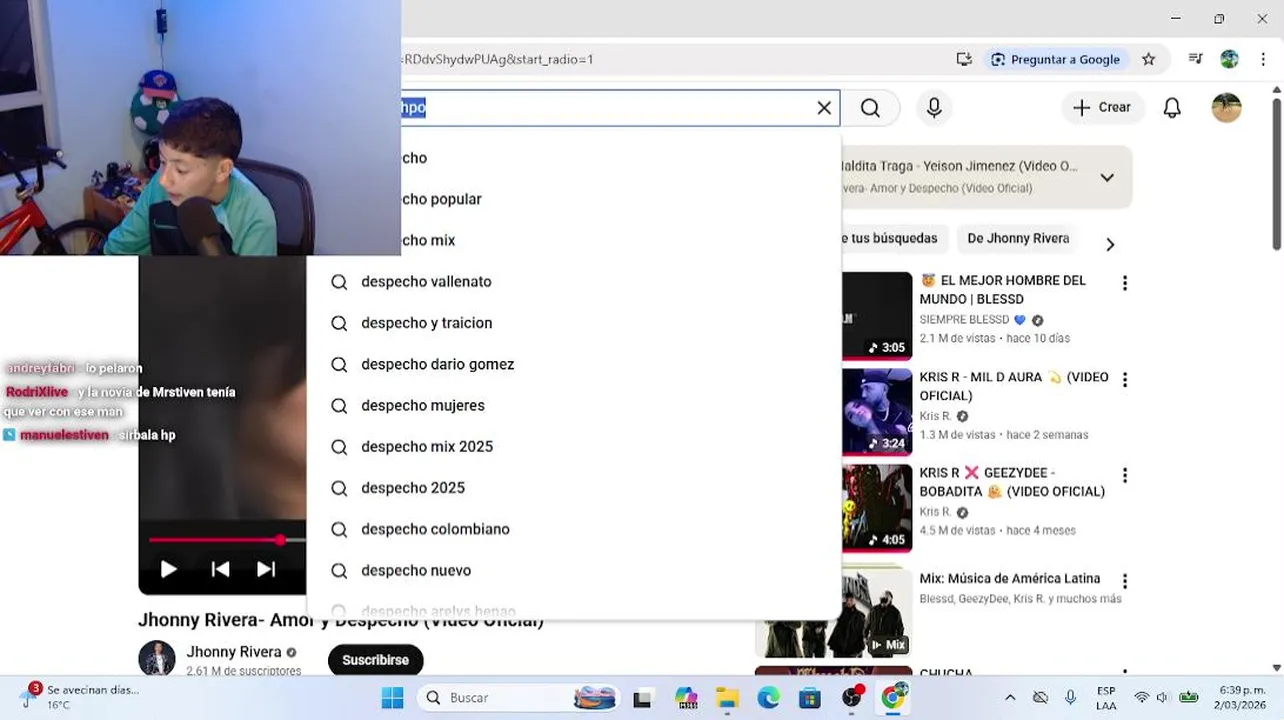Open 'KRIS R - MIL D AURA' title link
Screen dimensions: 1284x720
pyautogui.click(x=1014, y=386)
